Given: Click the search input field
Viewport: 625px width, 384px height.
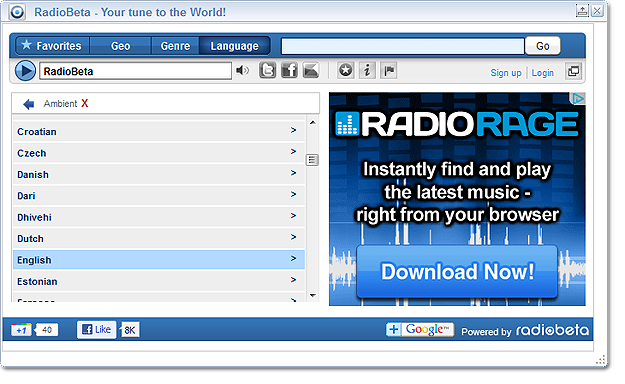Looking at the screenshot, I should click(x=403, y=46).
